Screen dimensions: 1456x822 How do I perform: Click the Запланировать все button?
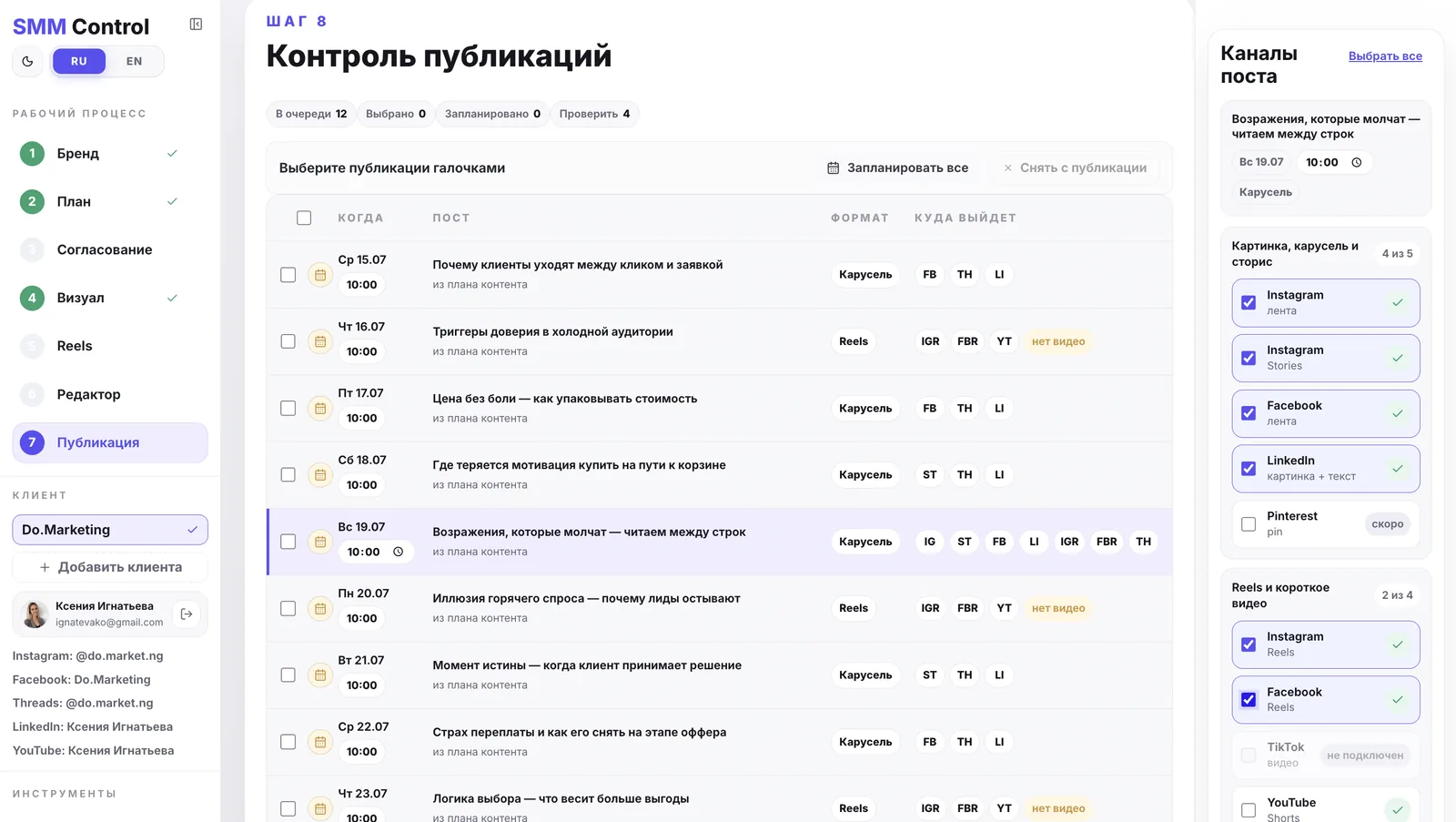[x=897, y=167]
